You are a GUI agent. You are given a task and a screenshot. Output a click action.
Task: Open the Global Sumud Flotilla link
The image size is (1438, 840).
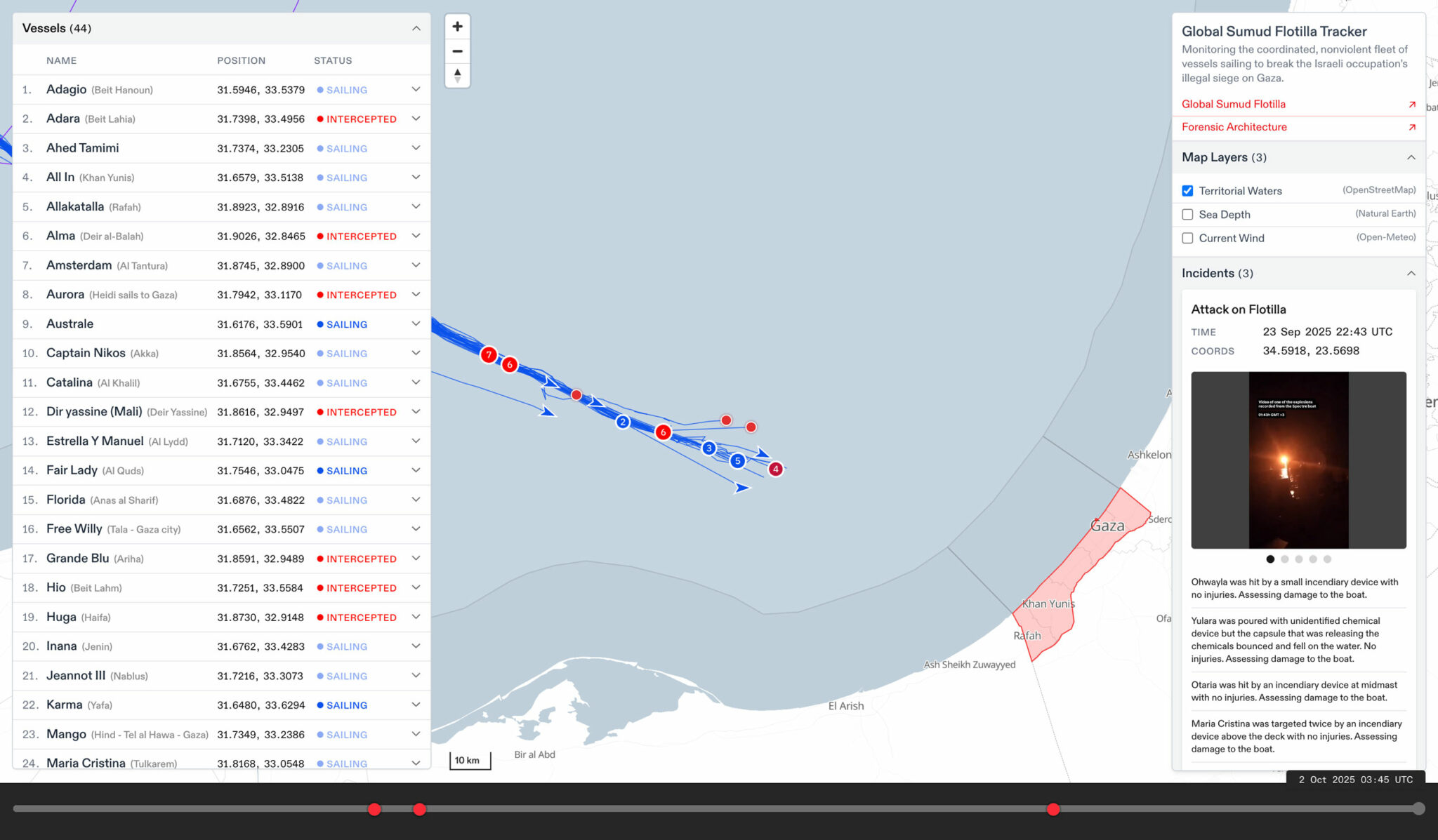coord(1234,104)
